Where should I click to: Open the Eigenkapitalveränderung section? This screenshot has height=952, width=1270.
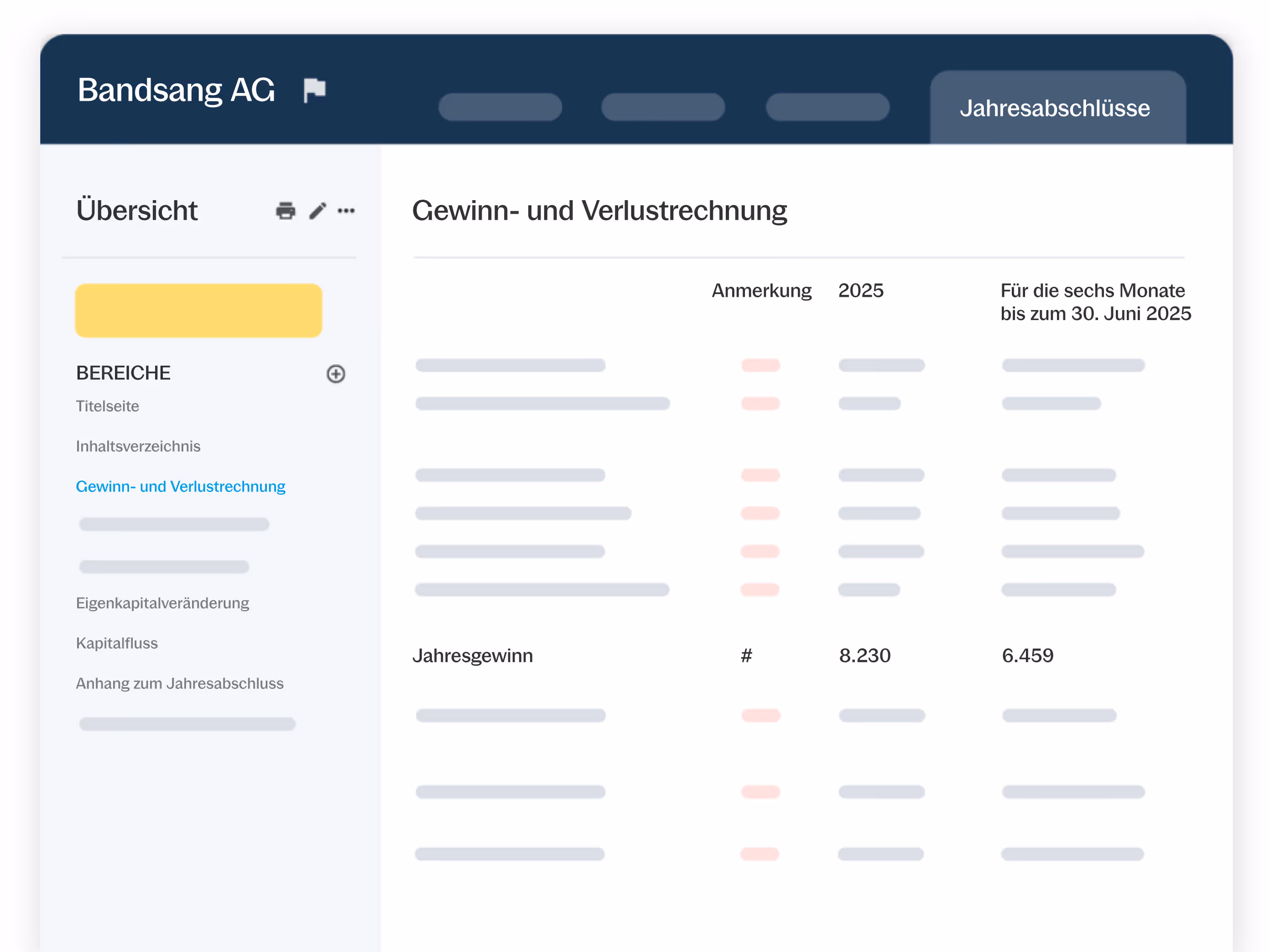(162, 603)
